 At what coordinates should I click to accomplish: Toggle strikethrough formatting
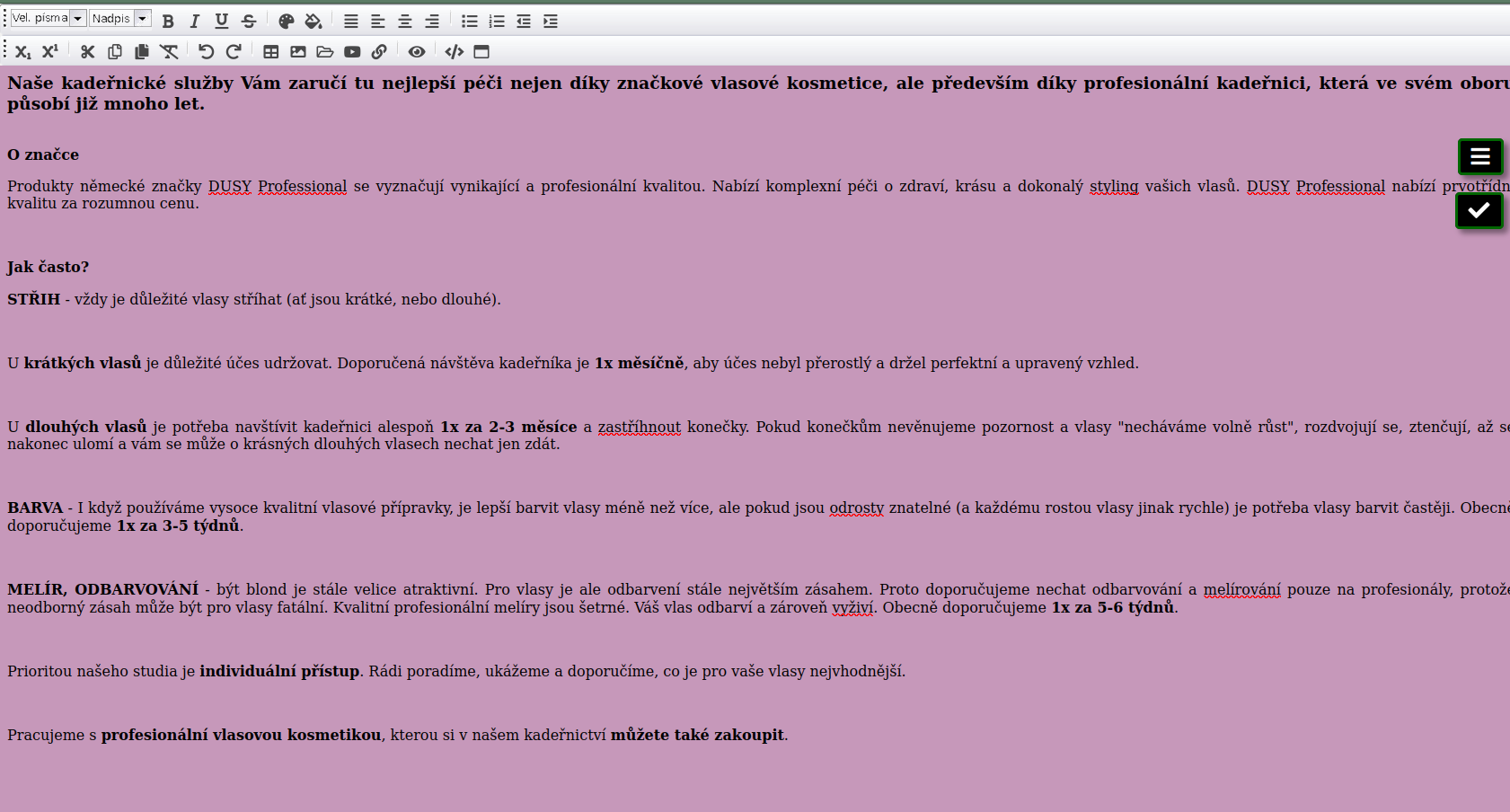[249, 21]
